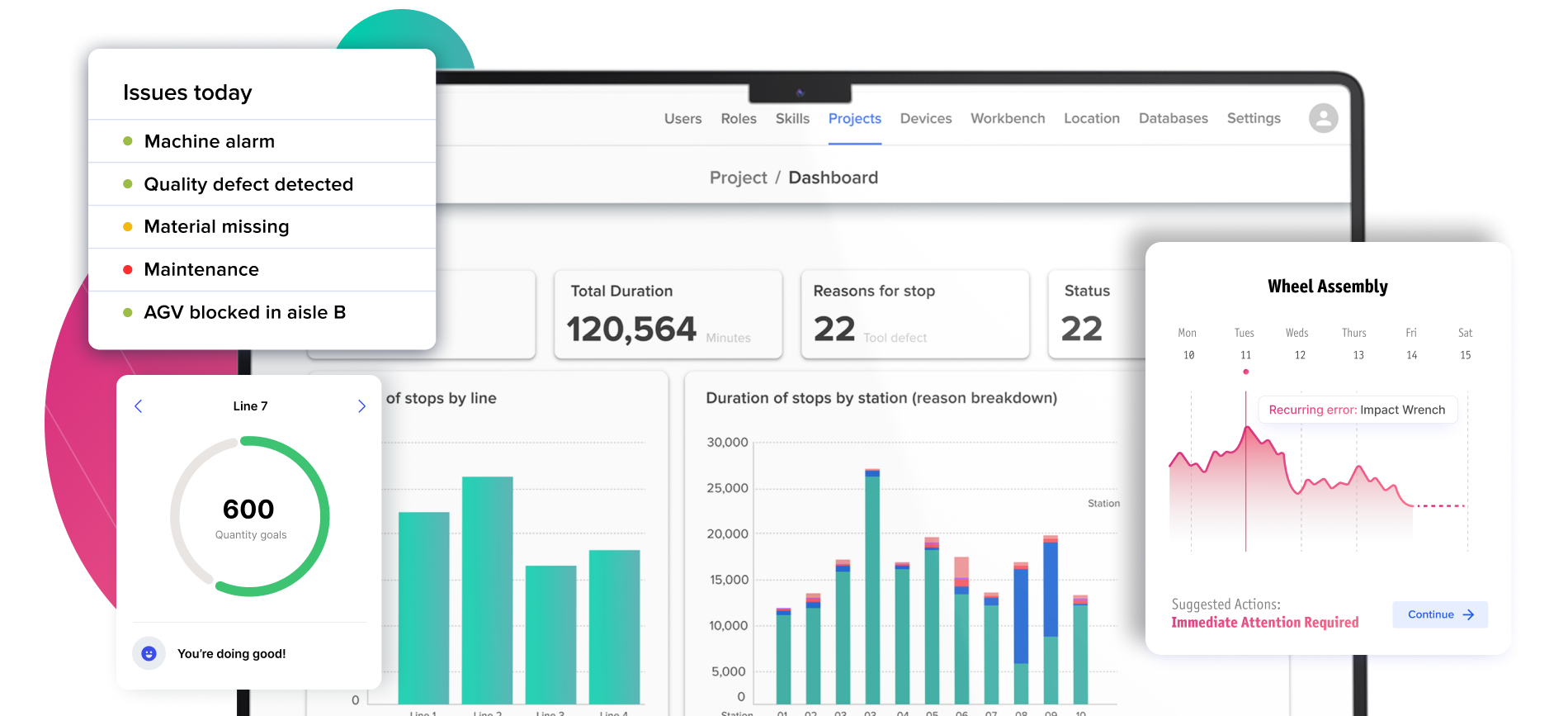Open the AGV blocked in aisle B issue
This screenshot has height=716, width=1568.
coord(244,313)
